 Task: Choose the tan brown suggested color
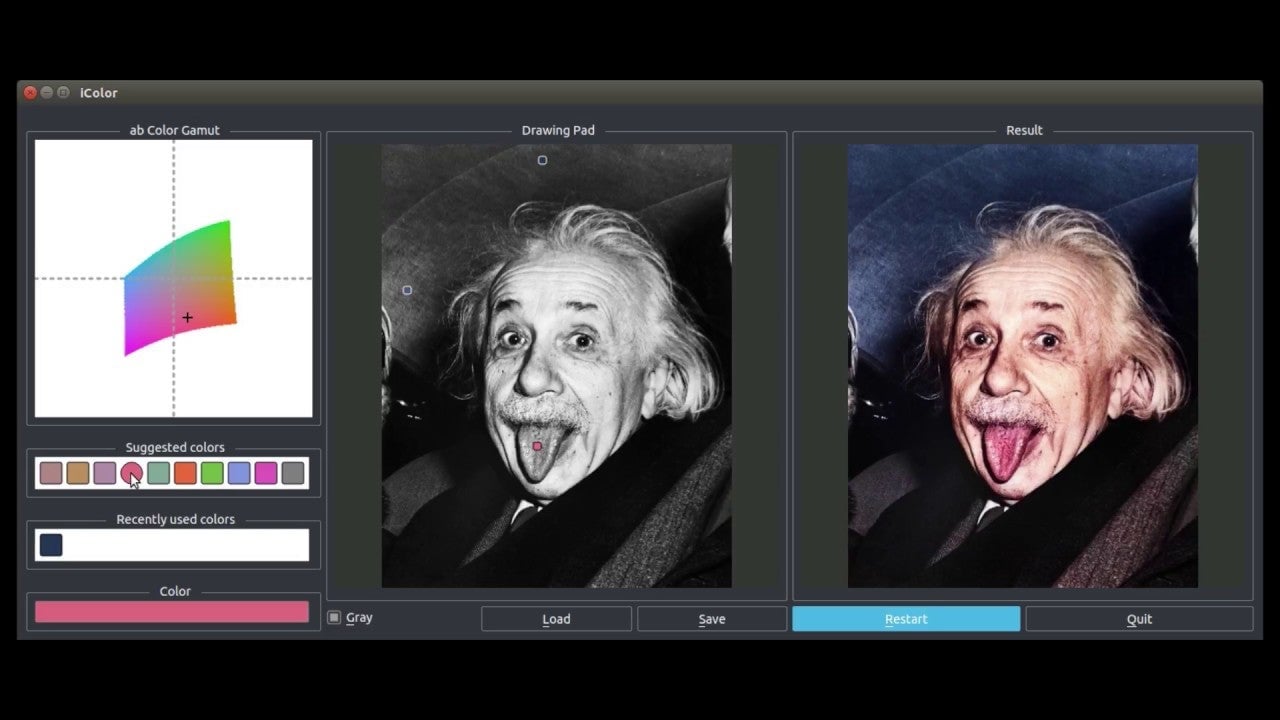[x=78, y=473]
